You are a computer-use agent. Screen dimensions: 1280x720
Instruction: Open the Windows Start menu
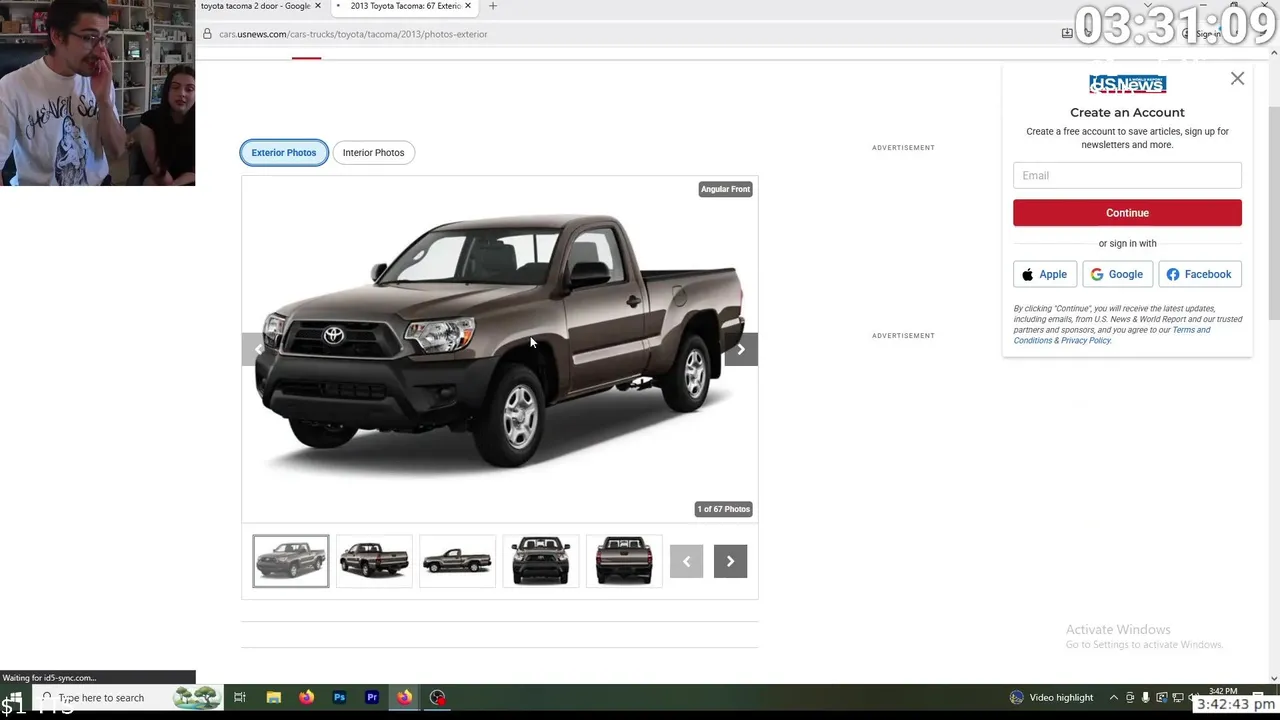point(13,698)
